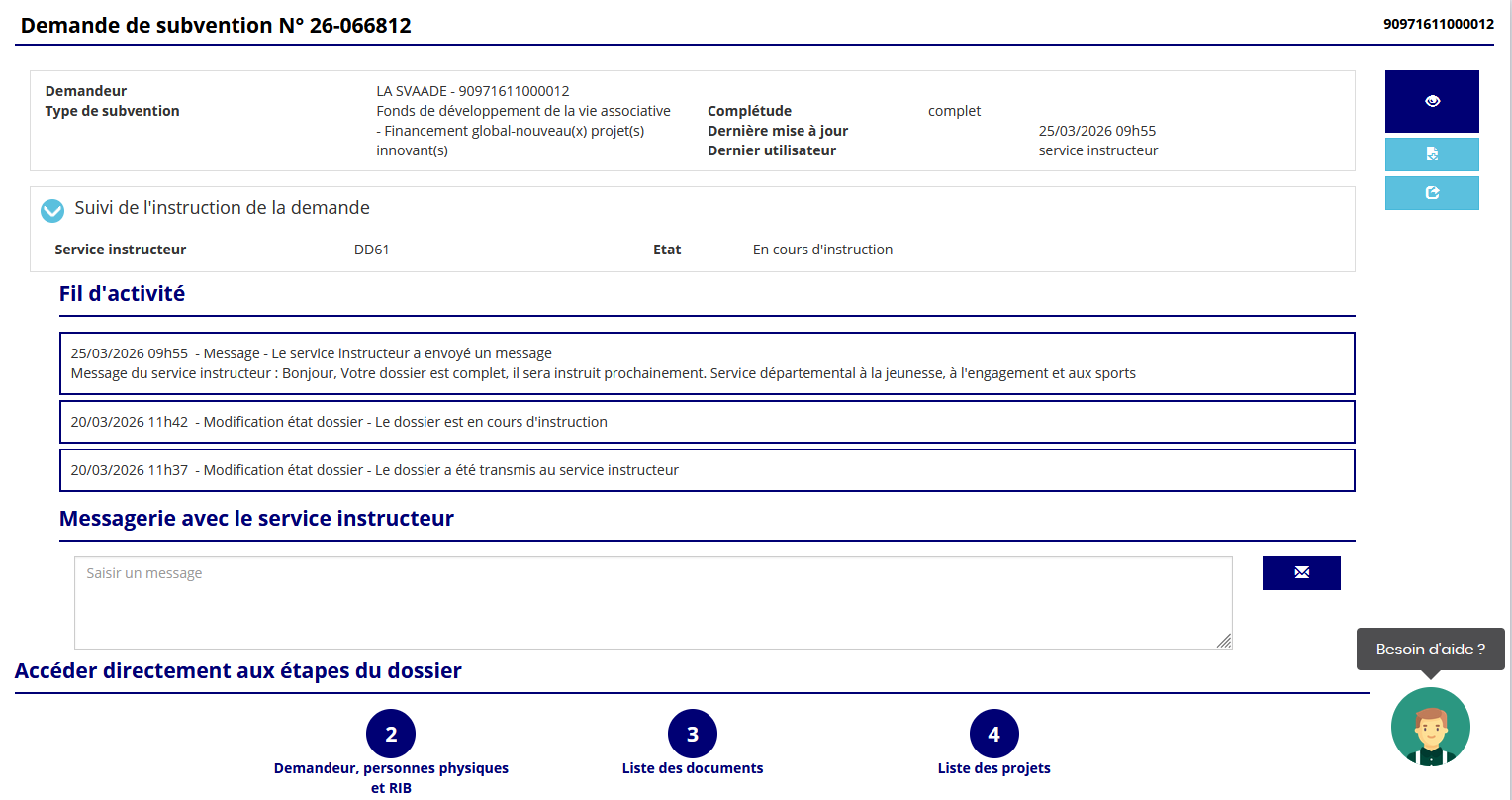Open the 'Liste des projets' link

pos(994,768)
